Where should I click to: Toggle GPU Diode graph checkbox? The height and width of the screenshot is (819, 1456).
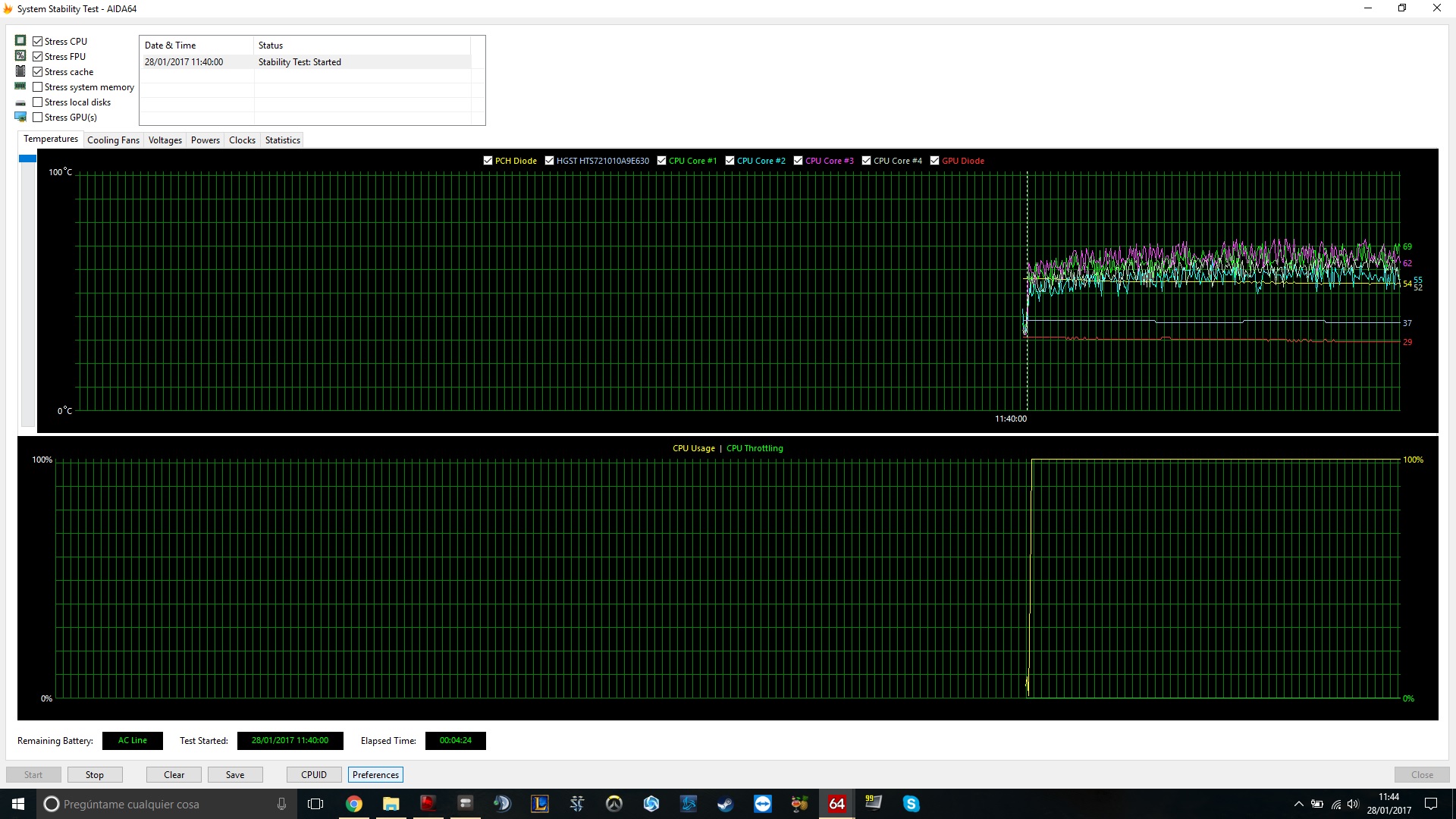click(934, 161)
